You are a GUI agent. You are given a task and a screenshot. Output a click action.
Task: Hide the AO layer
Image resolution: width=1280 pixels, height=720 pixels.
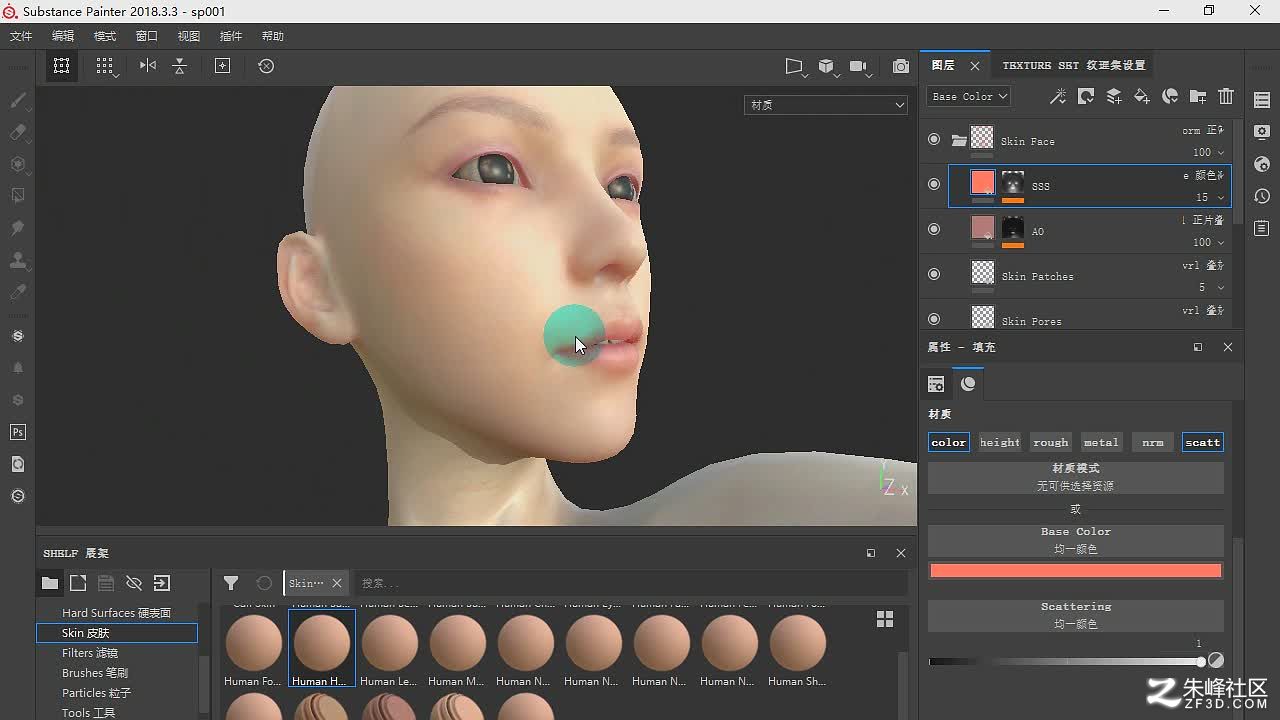(x=934, y=229)
